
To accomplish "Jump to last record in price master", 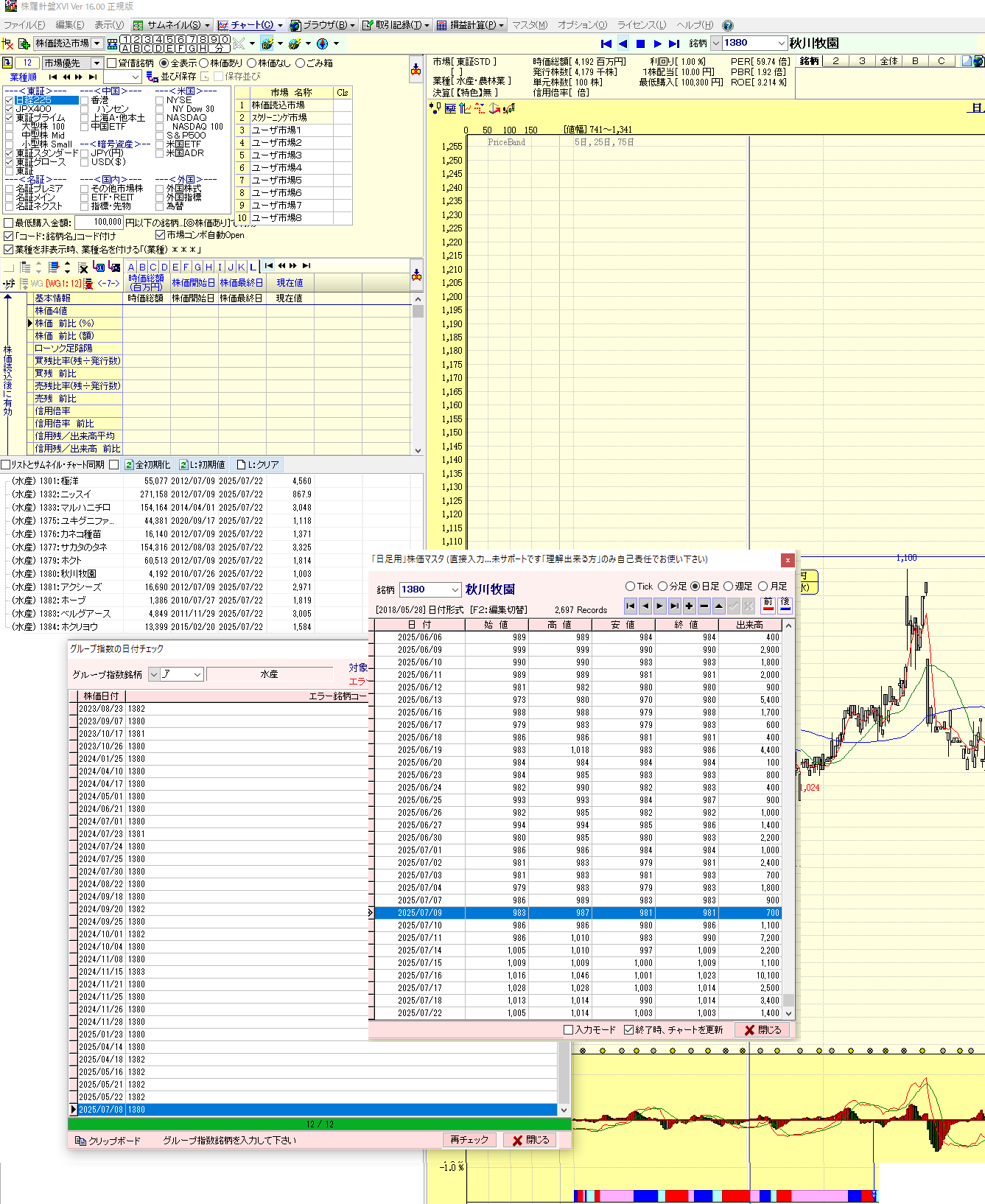I will click(674, 606).
